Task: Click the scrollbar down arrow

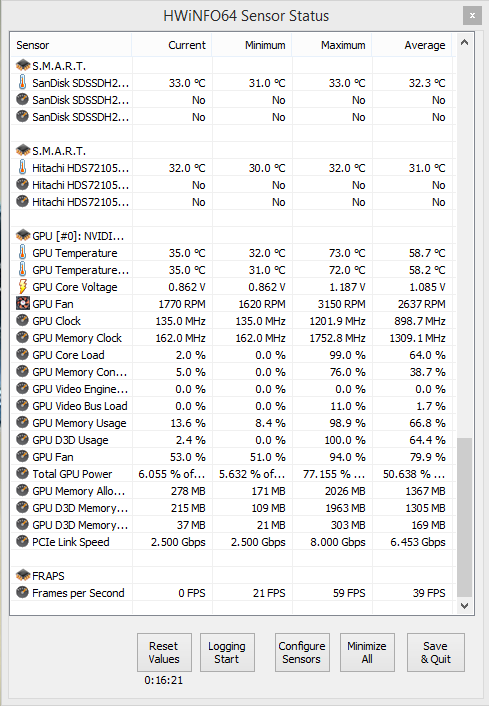Action: [x=465, y=606]
